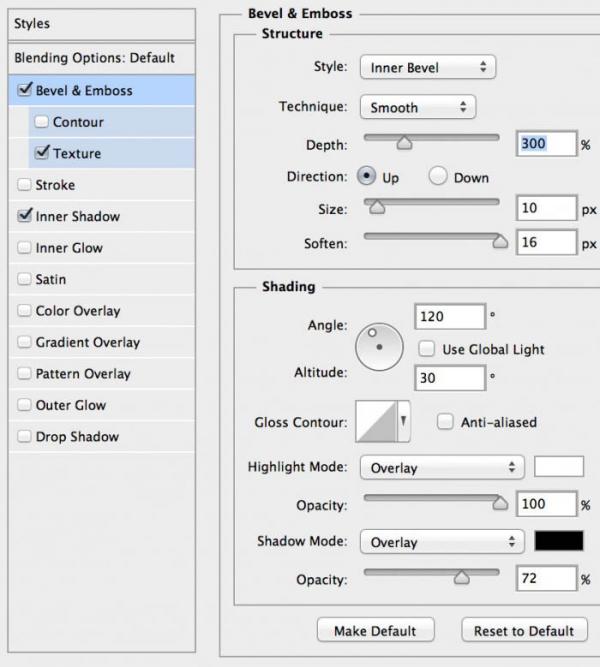Viewport: 600px width, 667px height.
Task: Click the white highlight color swatch
Action: pyautogui.click(x=559, y=467)
